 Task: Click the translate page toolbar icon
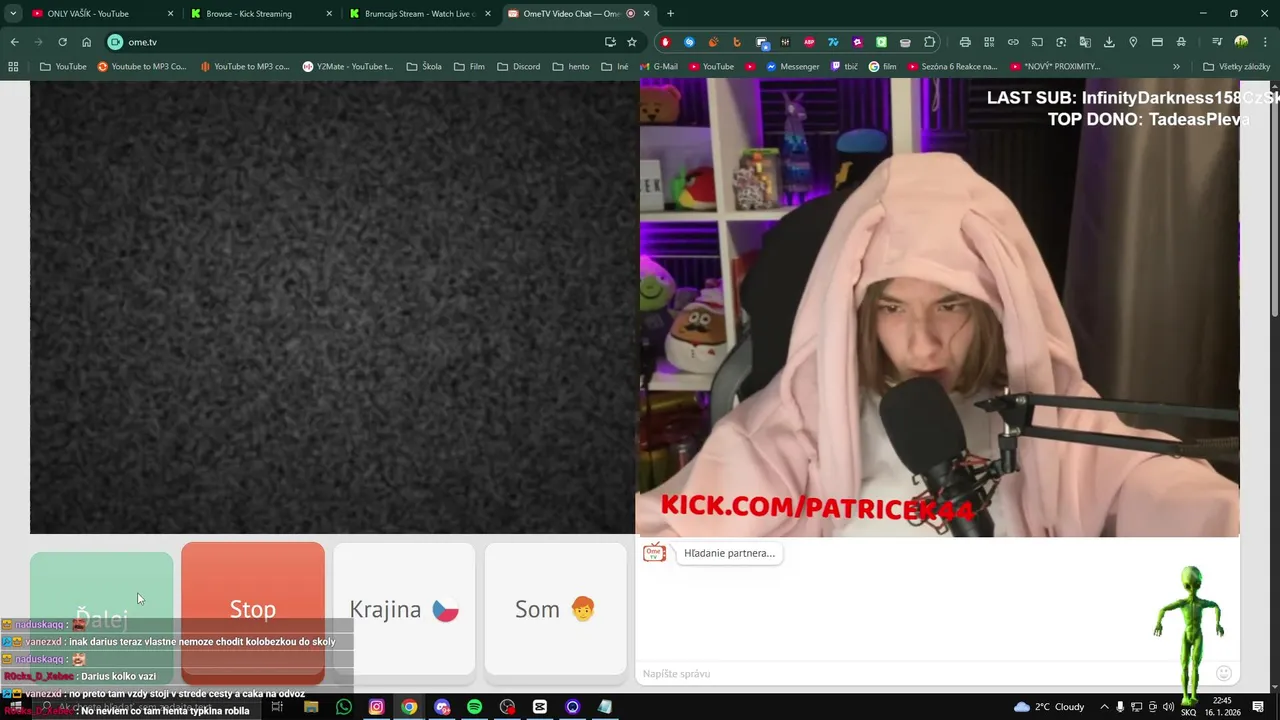[1085, 42]
